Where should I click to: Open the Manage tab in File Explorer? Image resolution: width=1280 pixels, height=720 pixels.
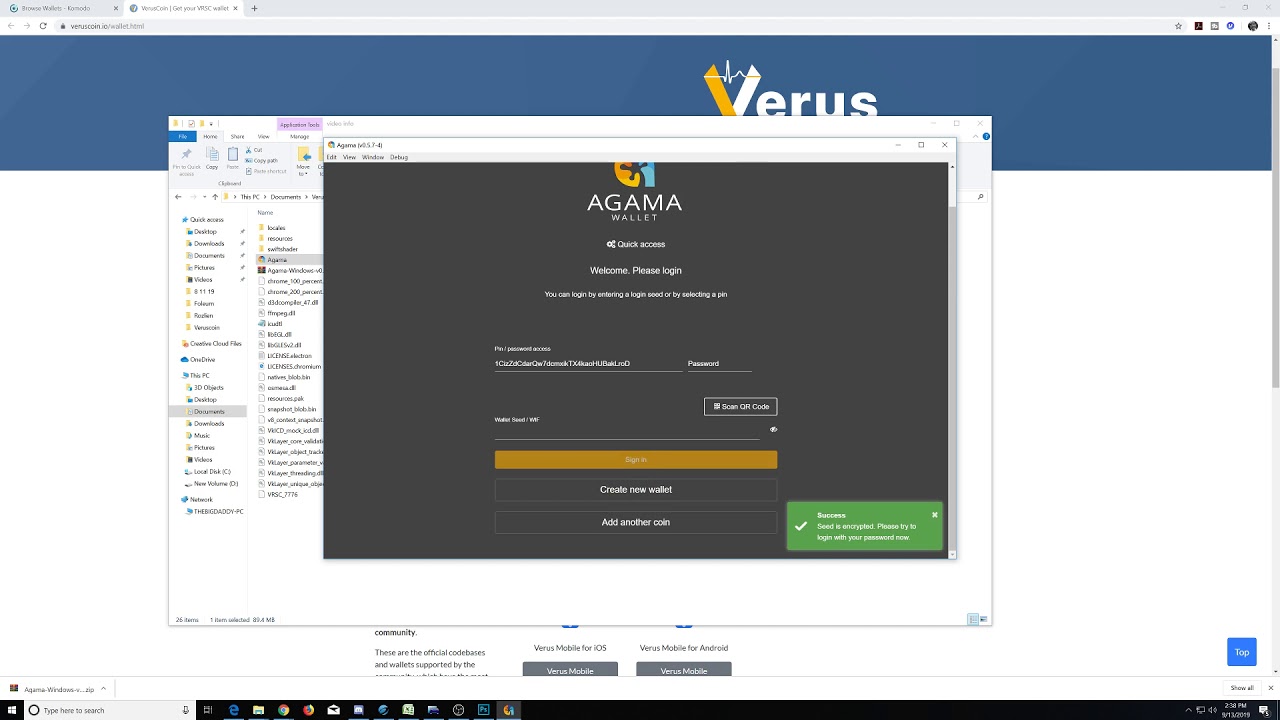coord(299,136)
